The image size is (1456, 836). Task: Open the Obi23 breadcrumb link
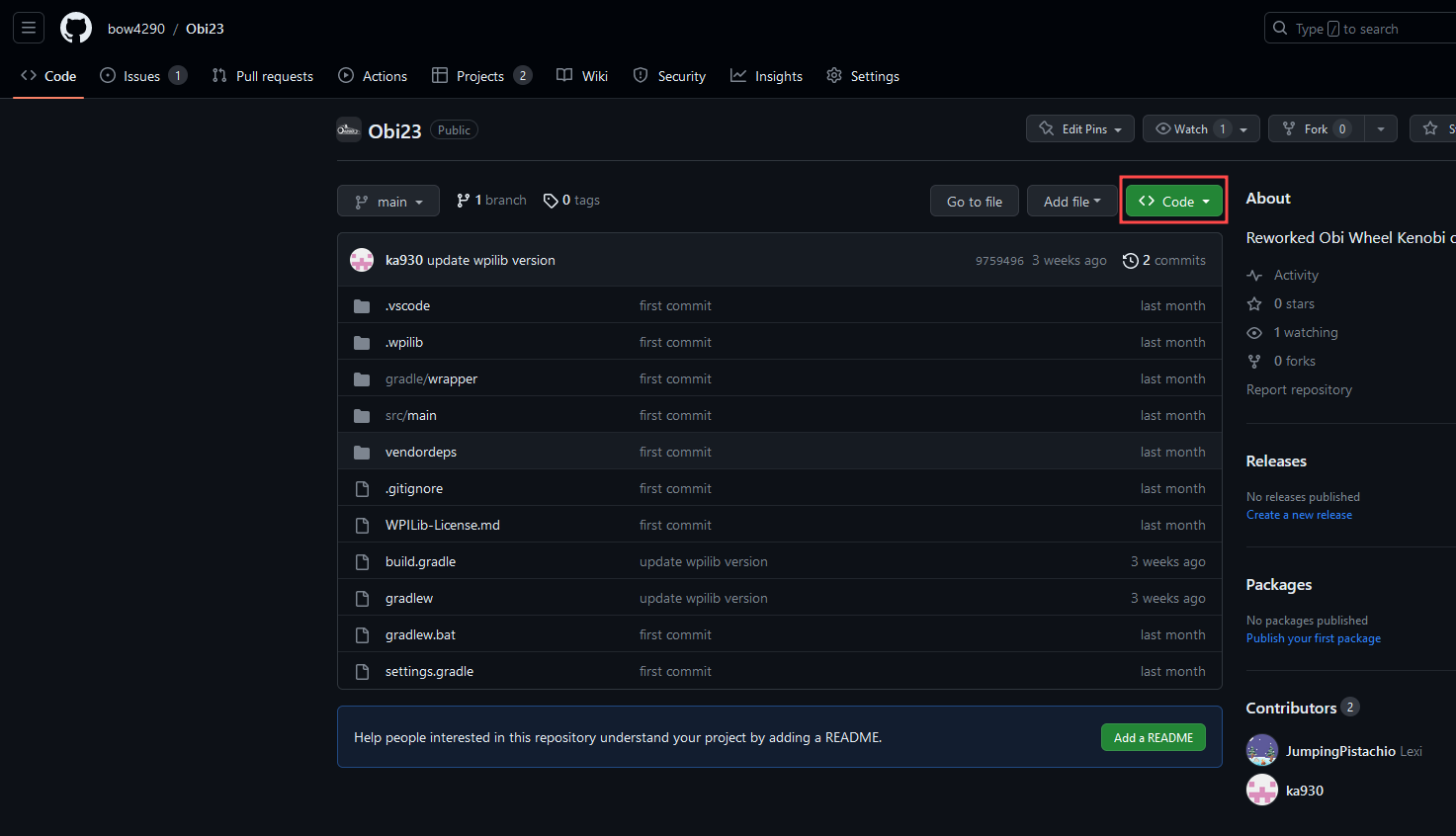pos(205,29)
